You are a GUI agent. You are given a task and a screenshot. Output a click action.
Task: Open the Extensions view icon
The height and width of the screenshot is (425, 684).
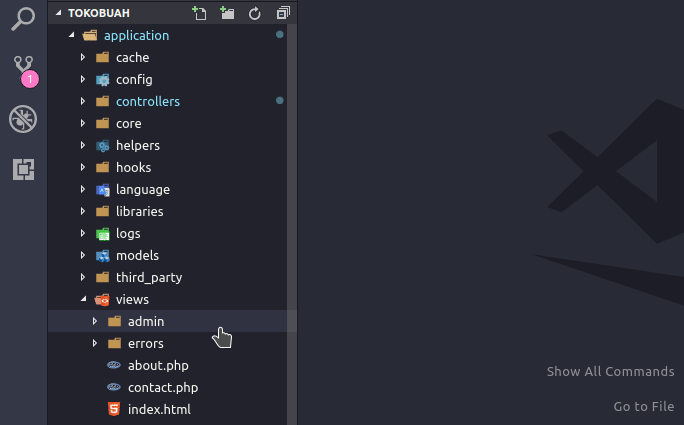[x=24, y=169]
